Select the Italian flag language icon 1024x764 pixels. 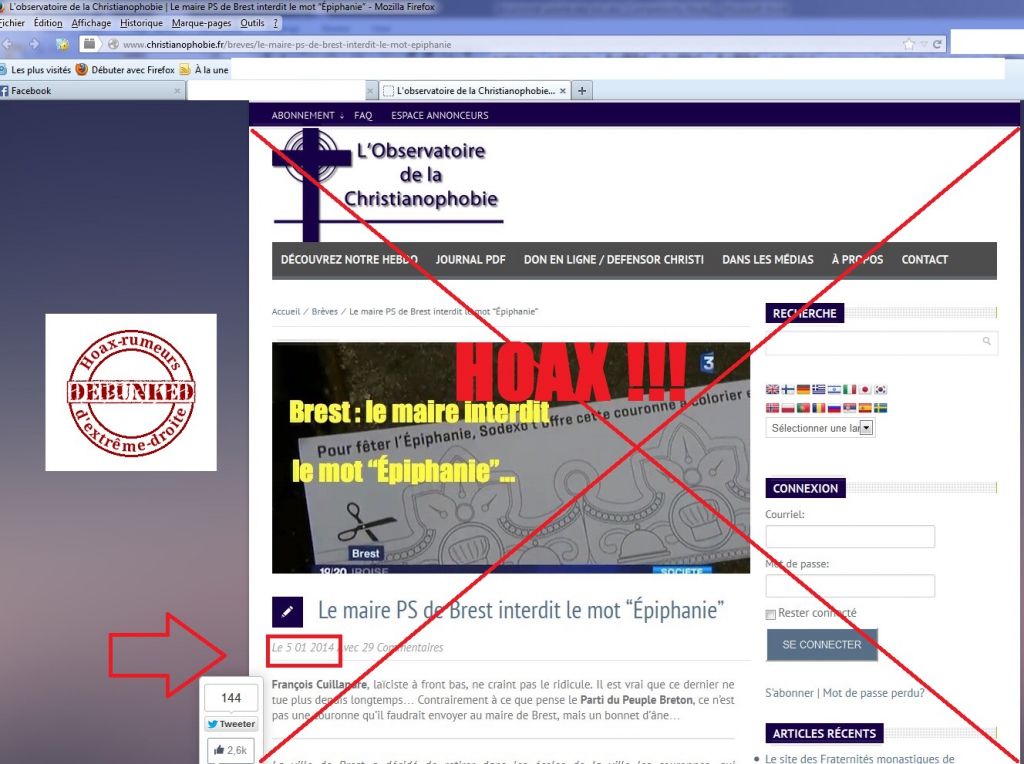tap(850, 389)
